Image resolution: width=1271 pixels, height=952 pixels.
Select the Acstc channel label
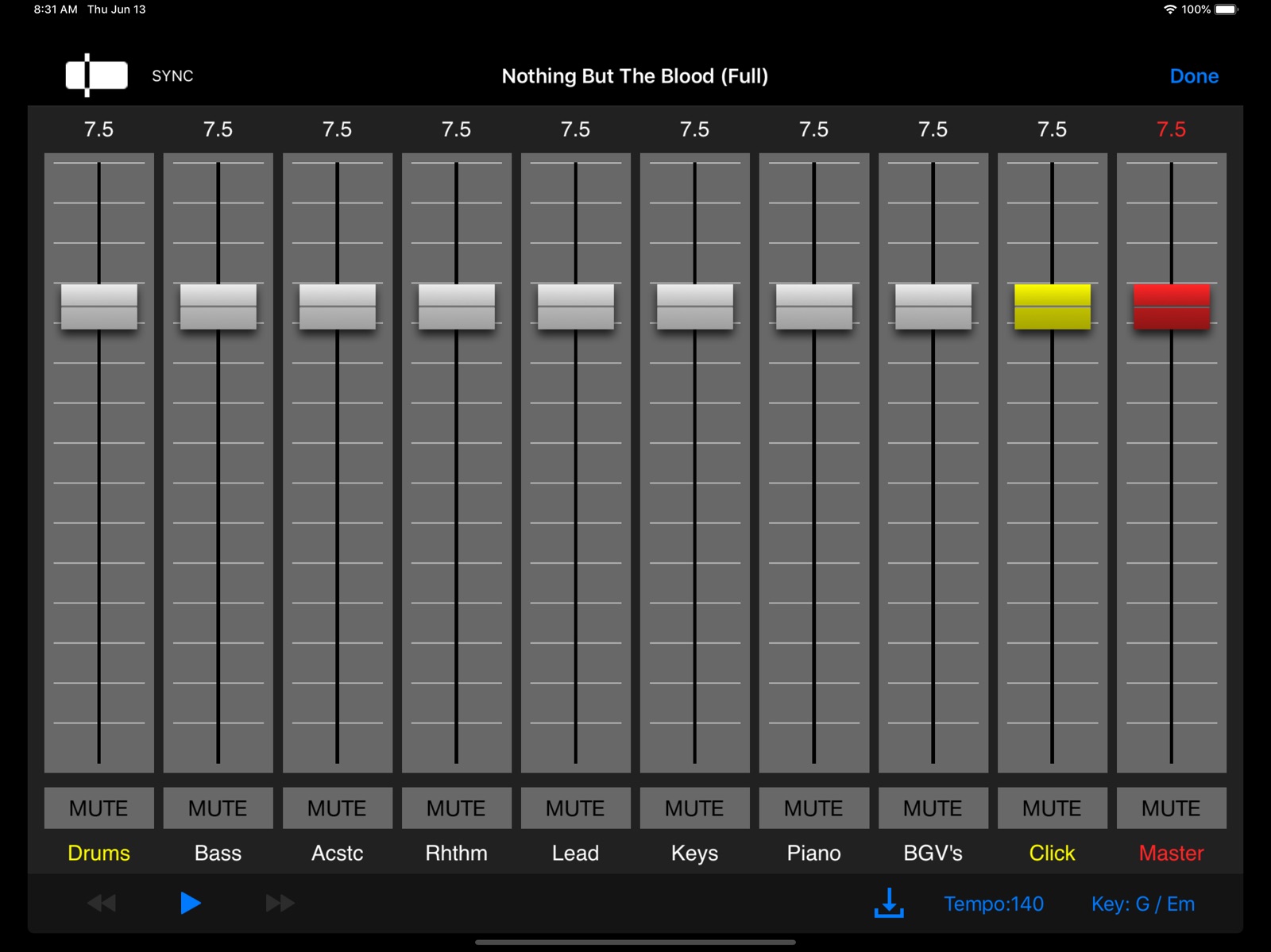(x=338, y=853)
